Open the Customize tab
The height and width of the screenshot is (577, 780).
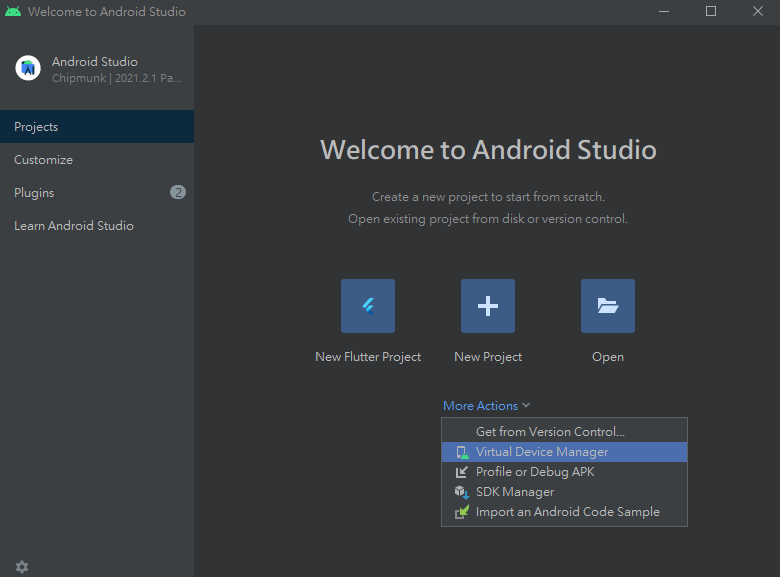pyautogui.click(x=97, y=160)
